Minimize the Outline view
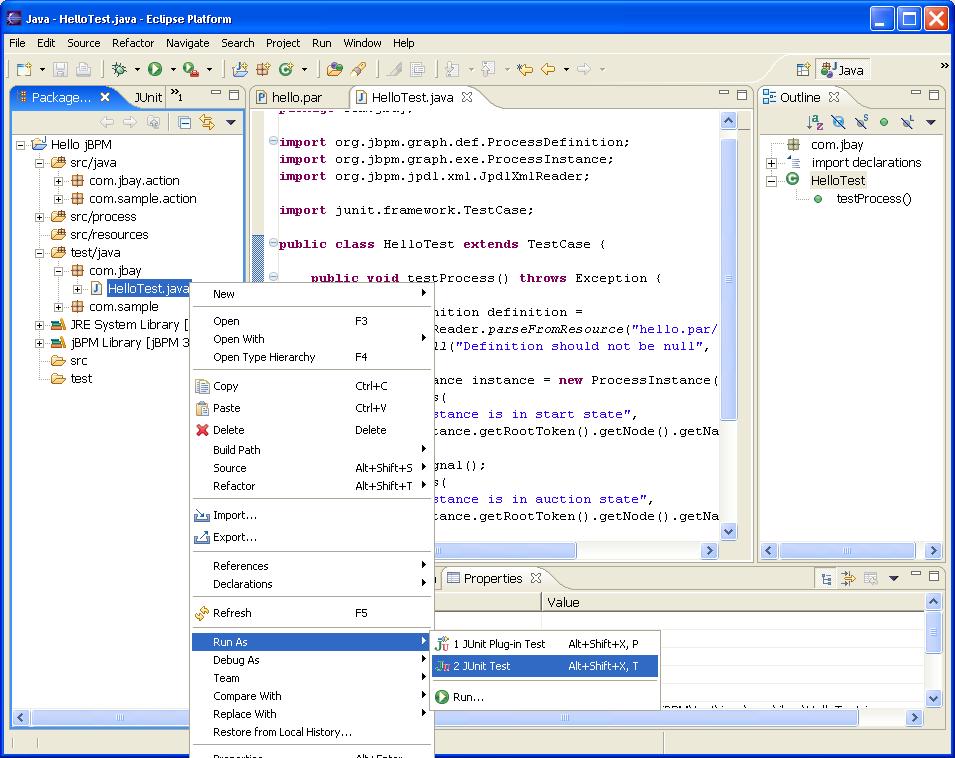Viewport: 955px width, 758px height. 915,93
